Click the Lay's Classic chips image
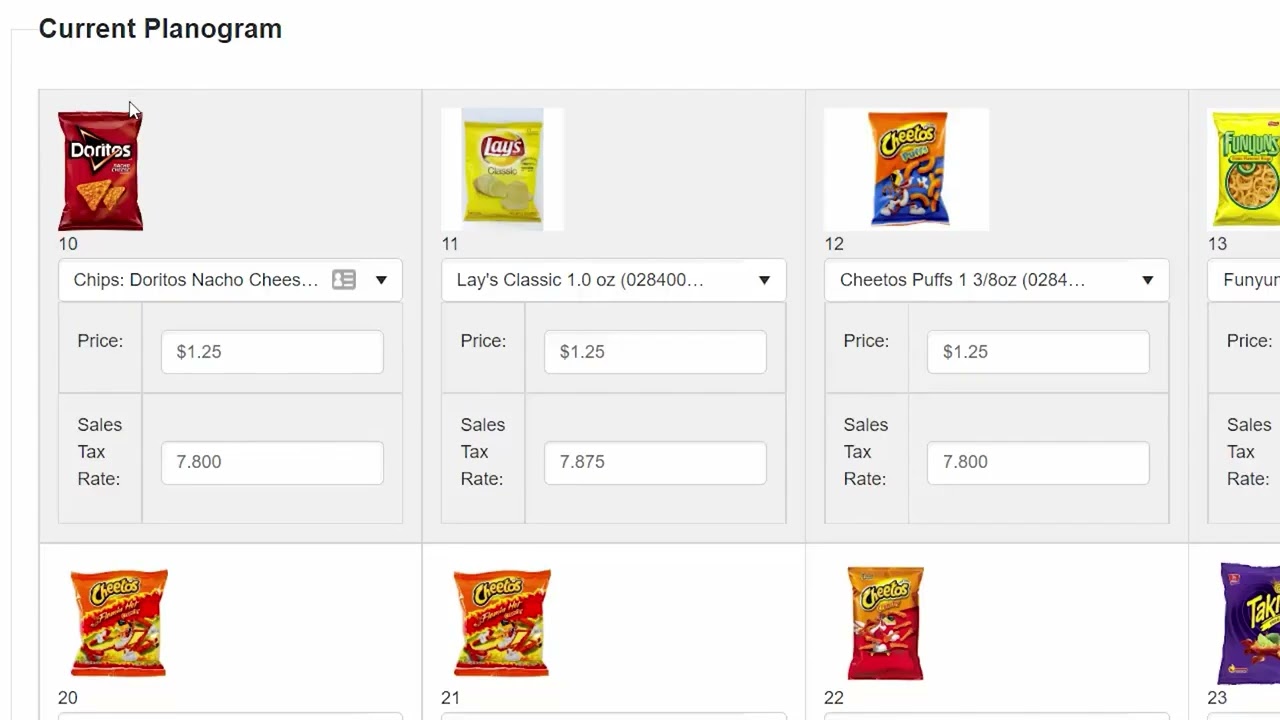 point(502,168)
